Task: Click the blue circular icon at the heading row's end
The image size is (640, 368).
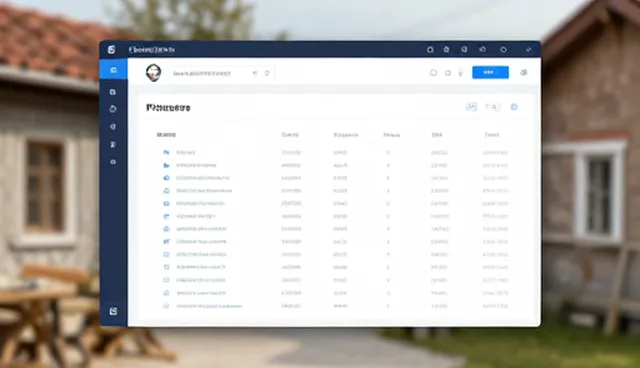Action: point(514,107)
